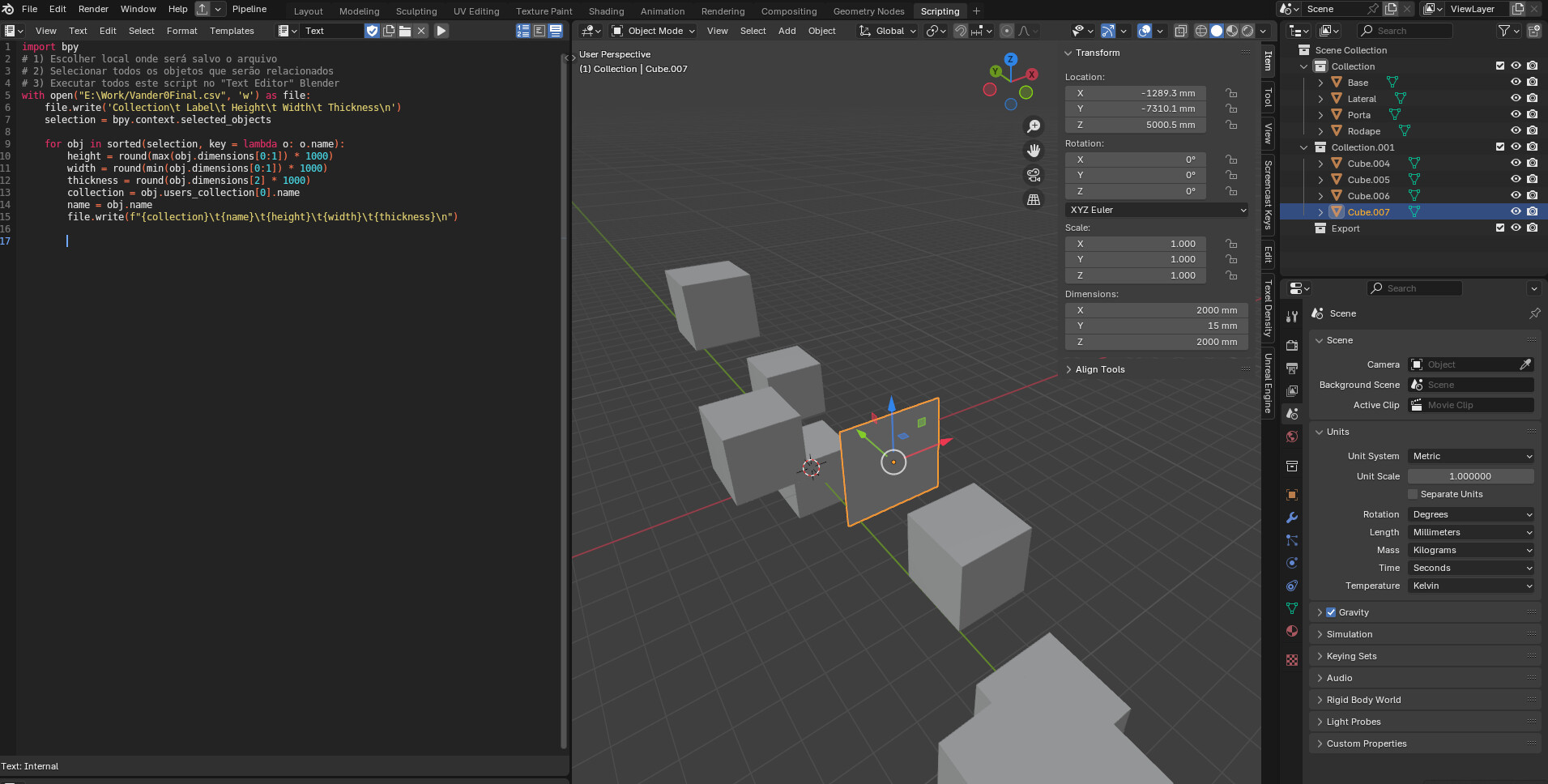Toggle viewport overlays button
Screen dimensions: 1548x784
point(1145,31)
